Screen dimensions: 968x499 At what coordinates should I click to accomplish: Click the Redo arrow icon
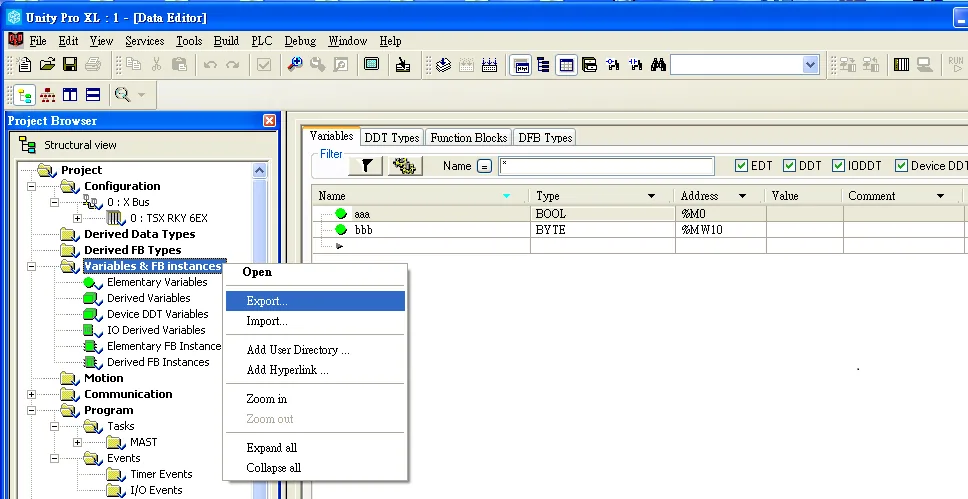[232, 64]
